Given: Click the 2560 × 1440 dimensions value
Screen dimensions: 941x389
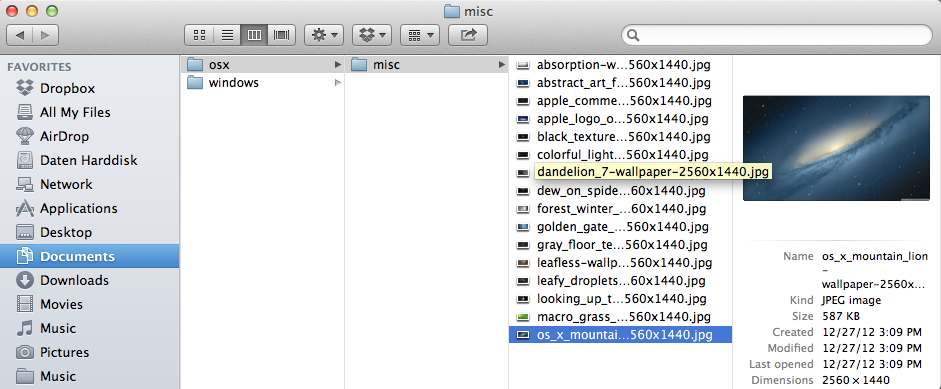Looking at the screenshot, I should pyautogui.click(x=856, y=380).
